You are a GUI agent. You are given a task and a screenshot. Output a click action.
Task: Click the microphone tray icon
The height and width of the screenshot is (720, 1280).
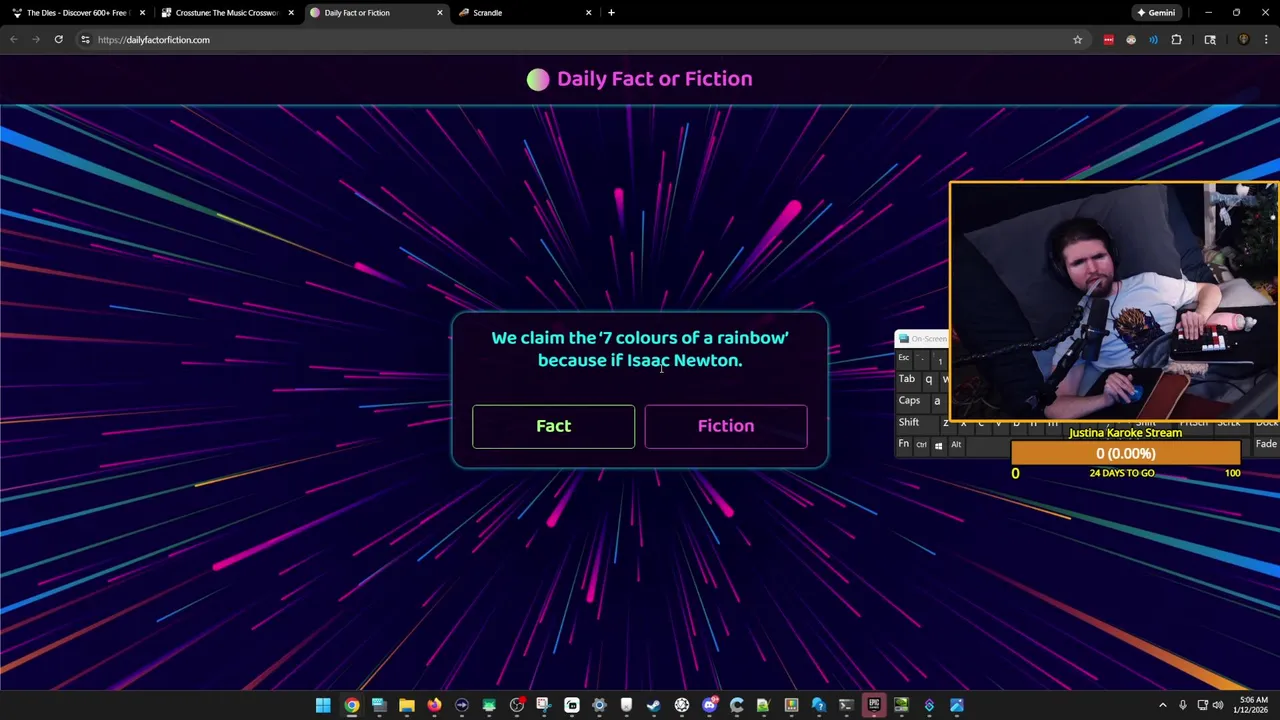pyautogui.click(x=1182, y=706)
